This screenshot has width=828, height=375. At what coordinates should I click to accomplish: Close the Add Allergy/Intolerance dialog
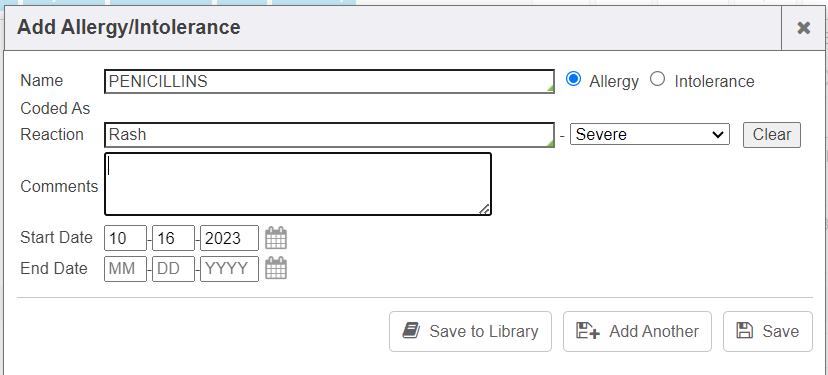pyautogui.click(x=803, y=28)
